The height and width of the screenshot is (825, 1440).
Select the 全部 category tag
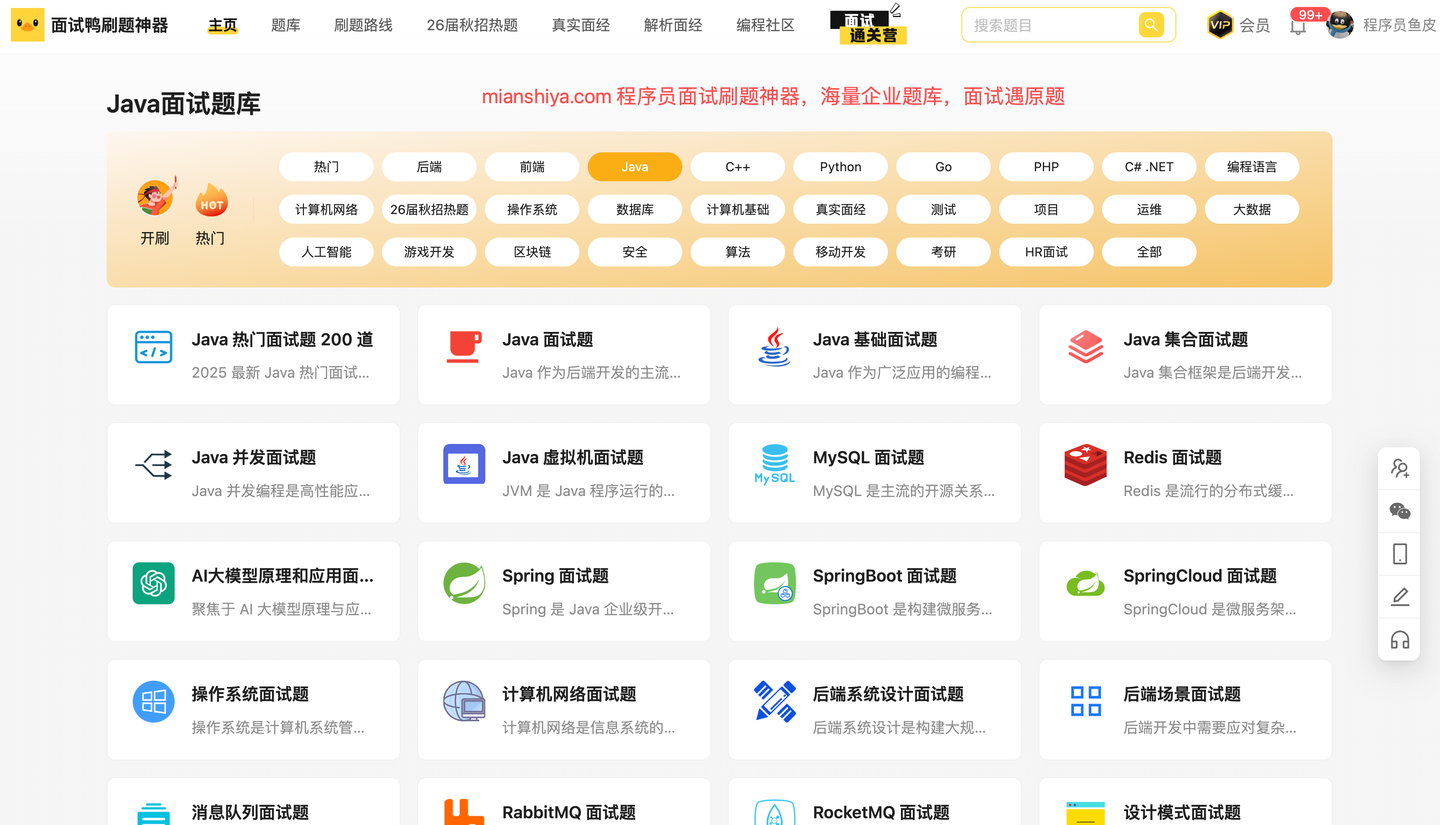(x=1150, y=252)
